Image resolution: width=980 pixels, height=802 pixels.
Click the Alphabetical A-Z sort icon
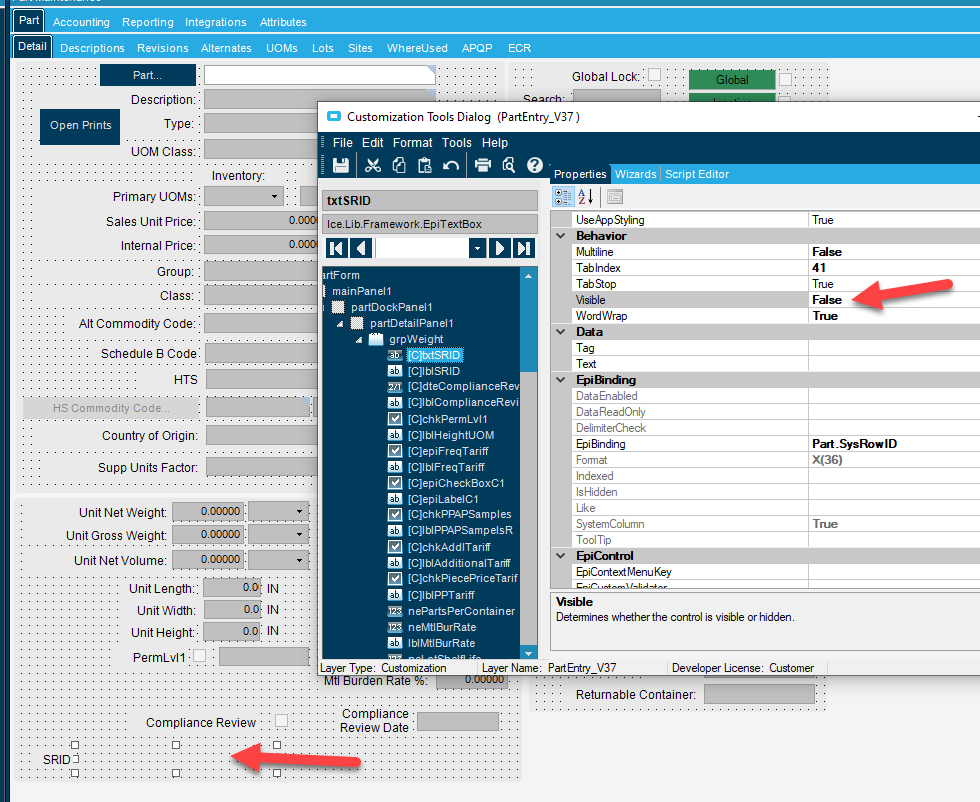586,197
